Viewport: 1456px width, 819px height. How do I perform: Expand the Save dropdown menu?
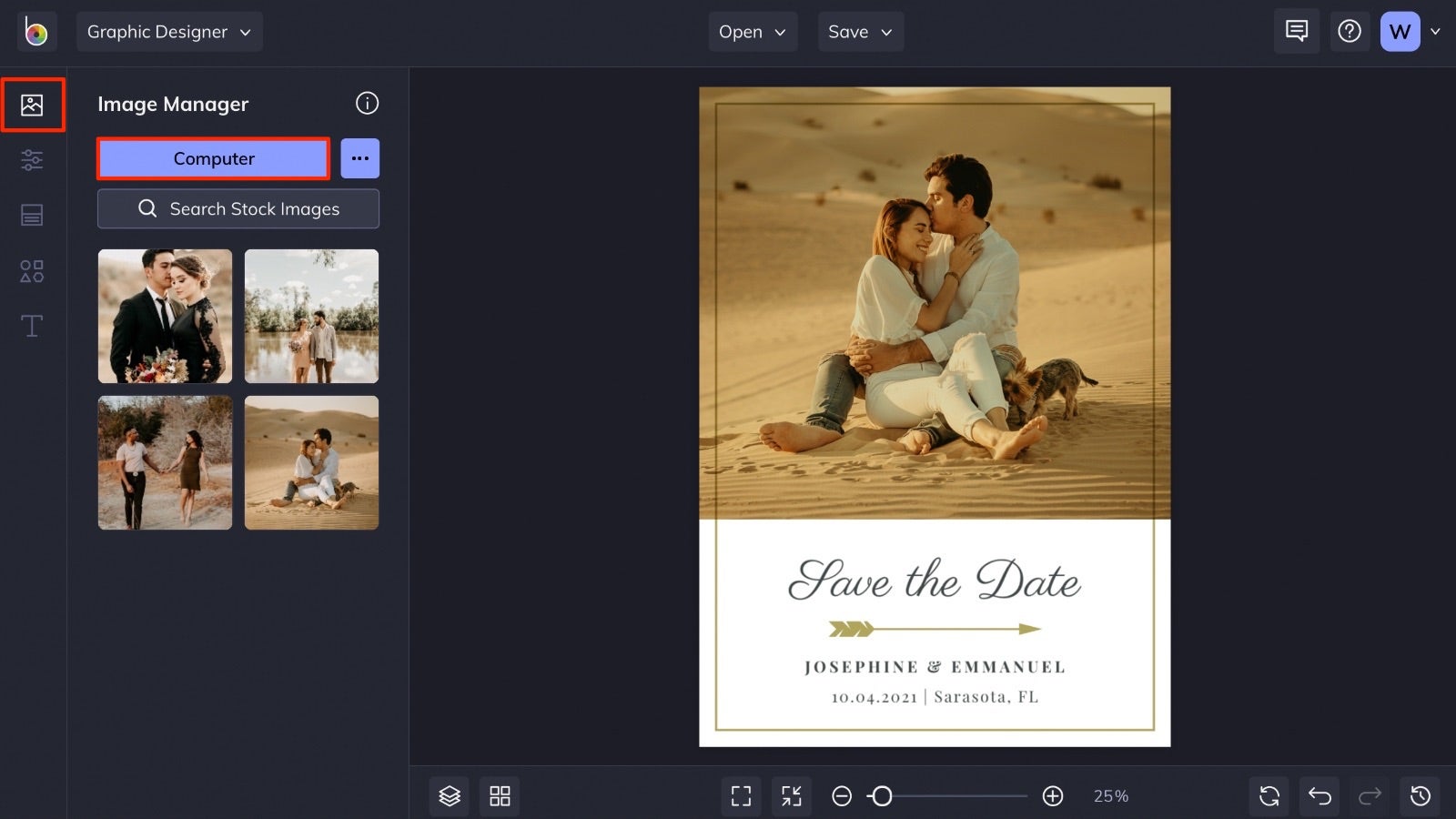861,32
